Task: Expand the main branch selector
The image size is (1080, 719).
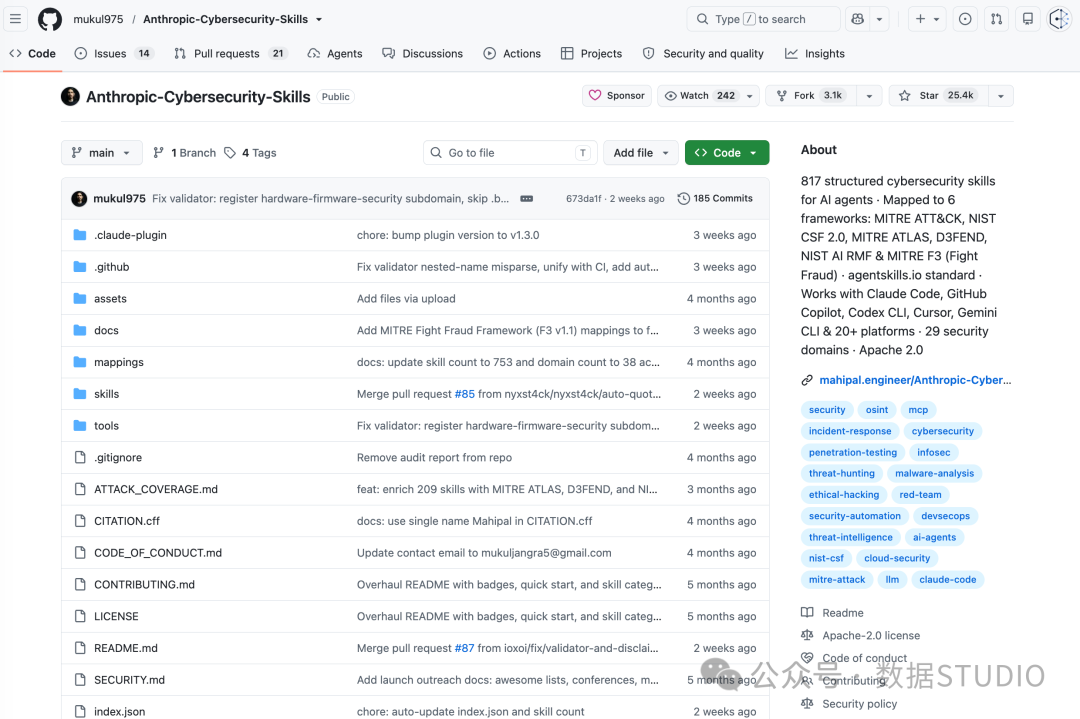Action: pyautogui.click(x=101, y=153)
